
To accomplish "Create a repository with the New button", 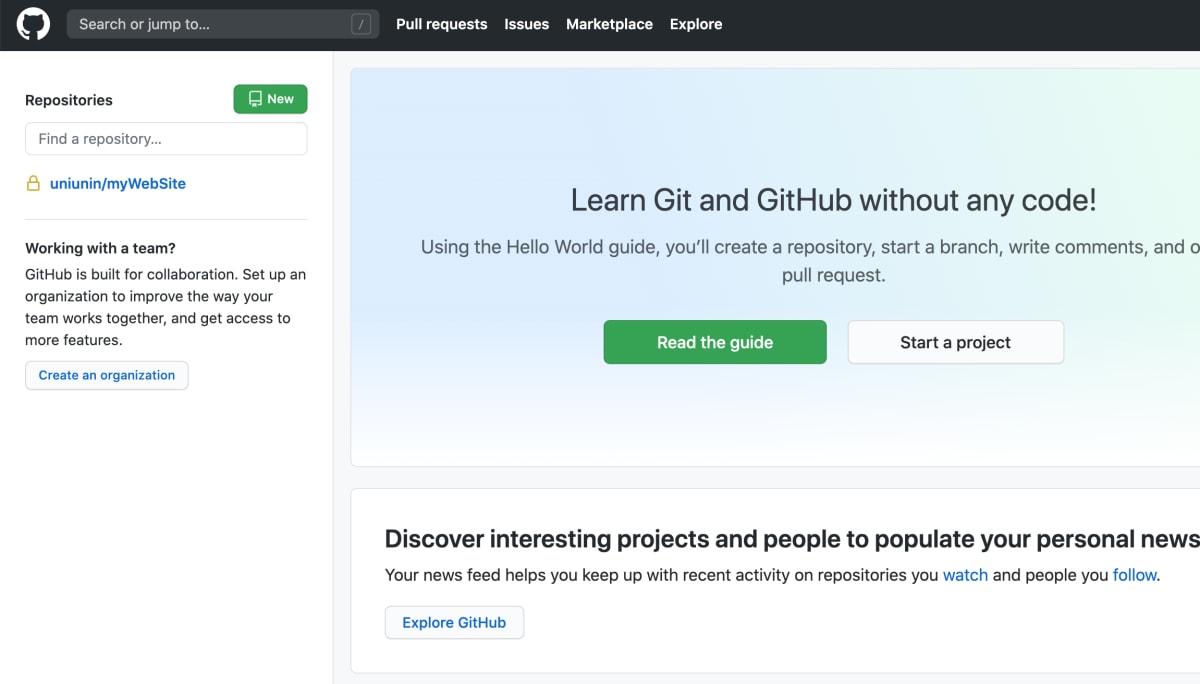I will (x=270, y=99).
